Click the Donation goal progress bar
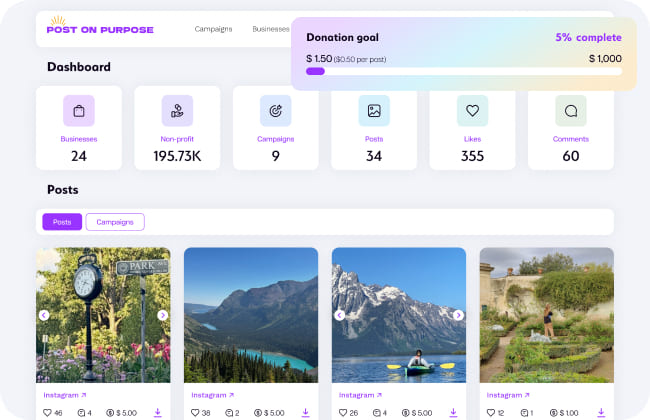The width and height of the screenshot is (650, 420). point(463,71)
